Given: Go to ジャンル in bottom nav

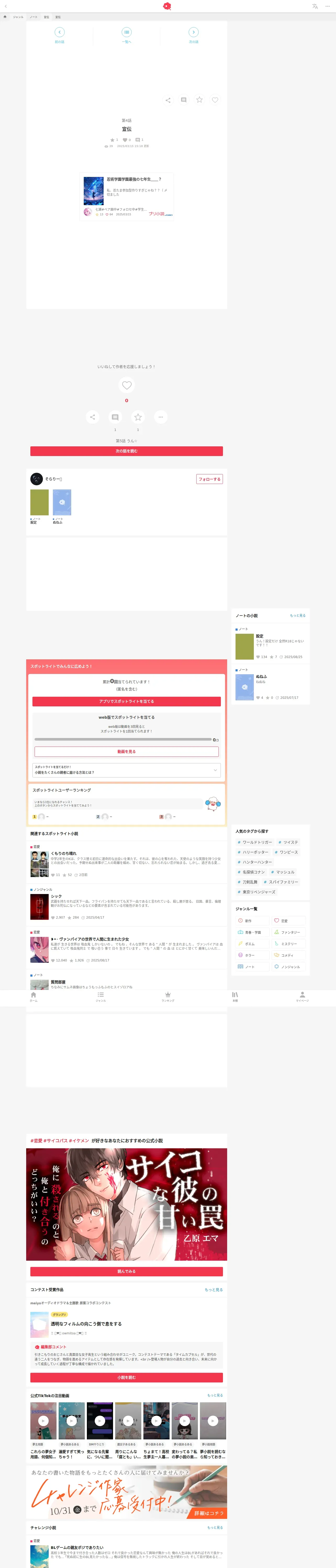Looking at the screenshot, I should pyautogui.click(x=101, y=997).
